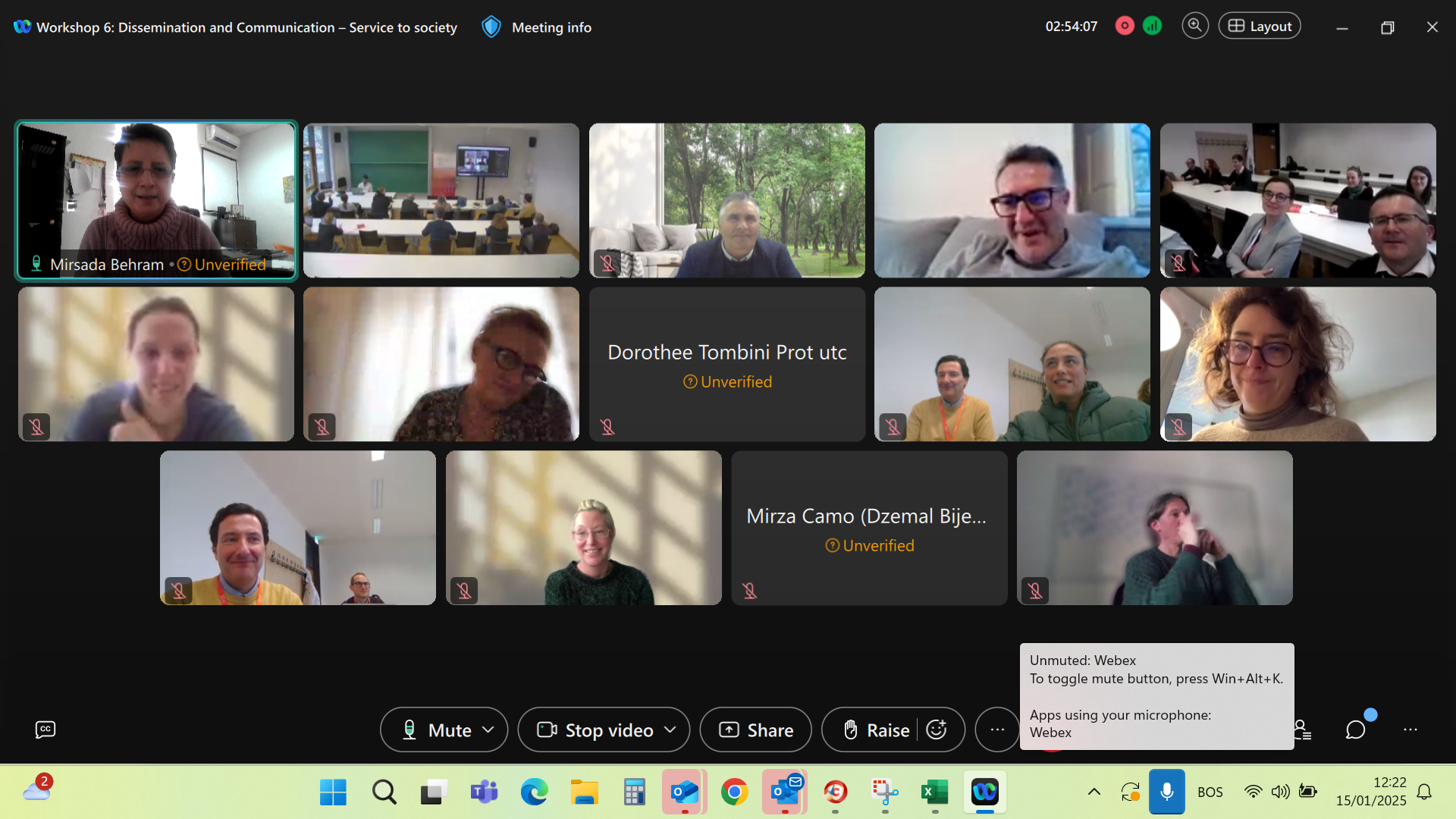
Task: Click the Share button
Action: click(x=755, y=730)
